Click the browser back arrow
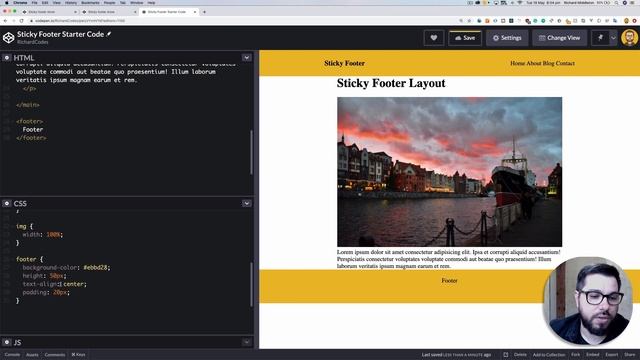640x360 pixels. (5, 20)
